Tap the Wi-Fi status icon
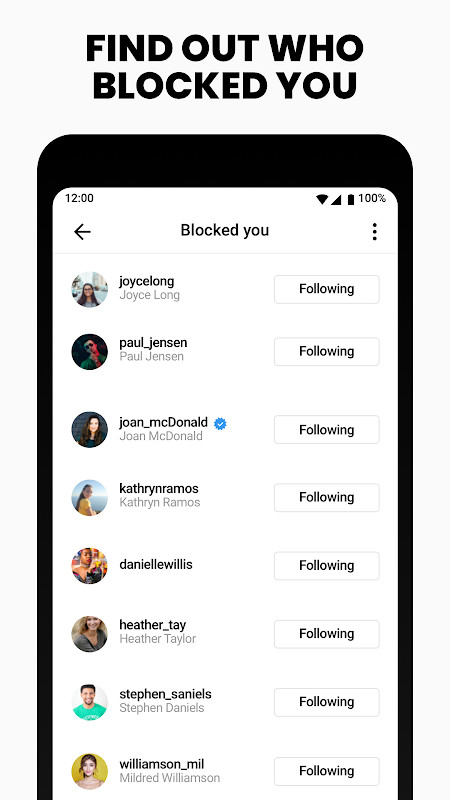This screenshot has width=450, height=800. (x=322, y=199)
